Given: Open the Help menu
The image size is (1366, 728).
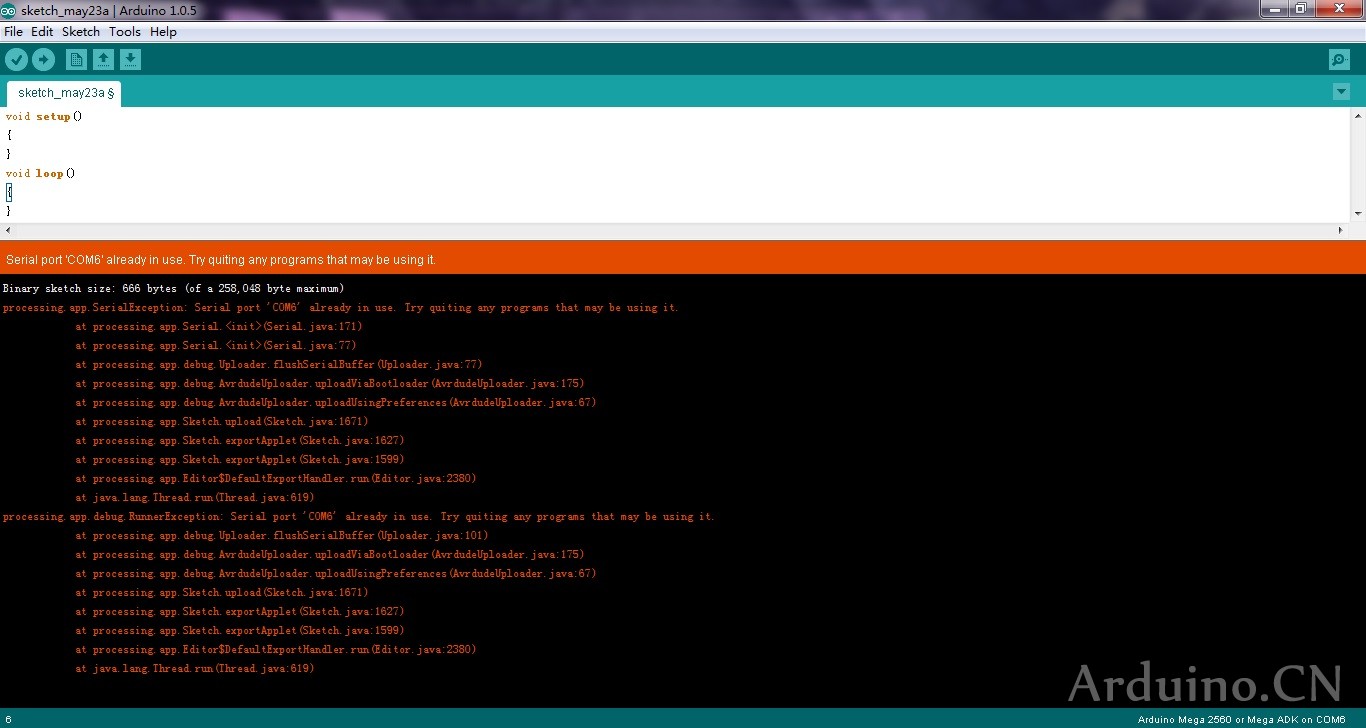Looking at the screenshot, I should click(163, 32).
